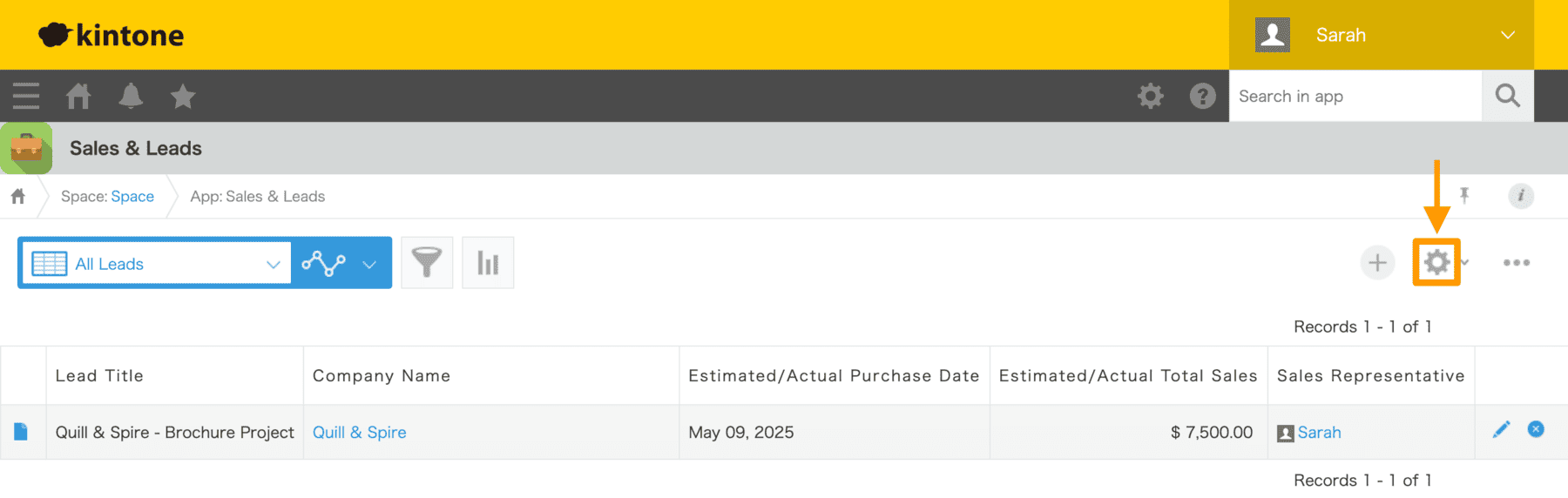Open the help question mark icon
This screenshot has width=1568, height=498.
1203,96
